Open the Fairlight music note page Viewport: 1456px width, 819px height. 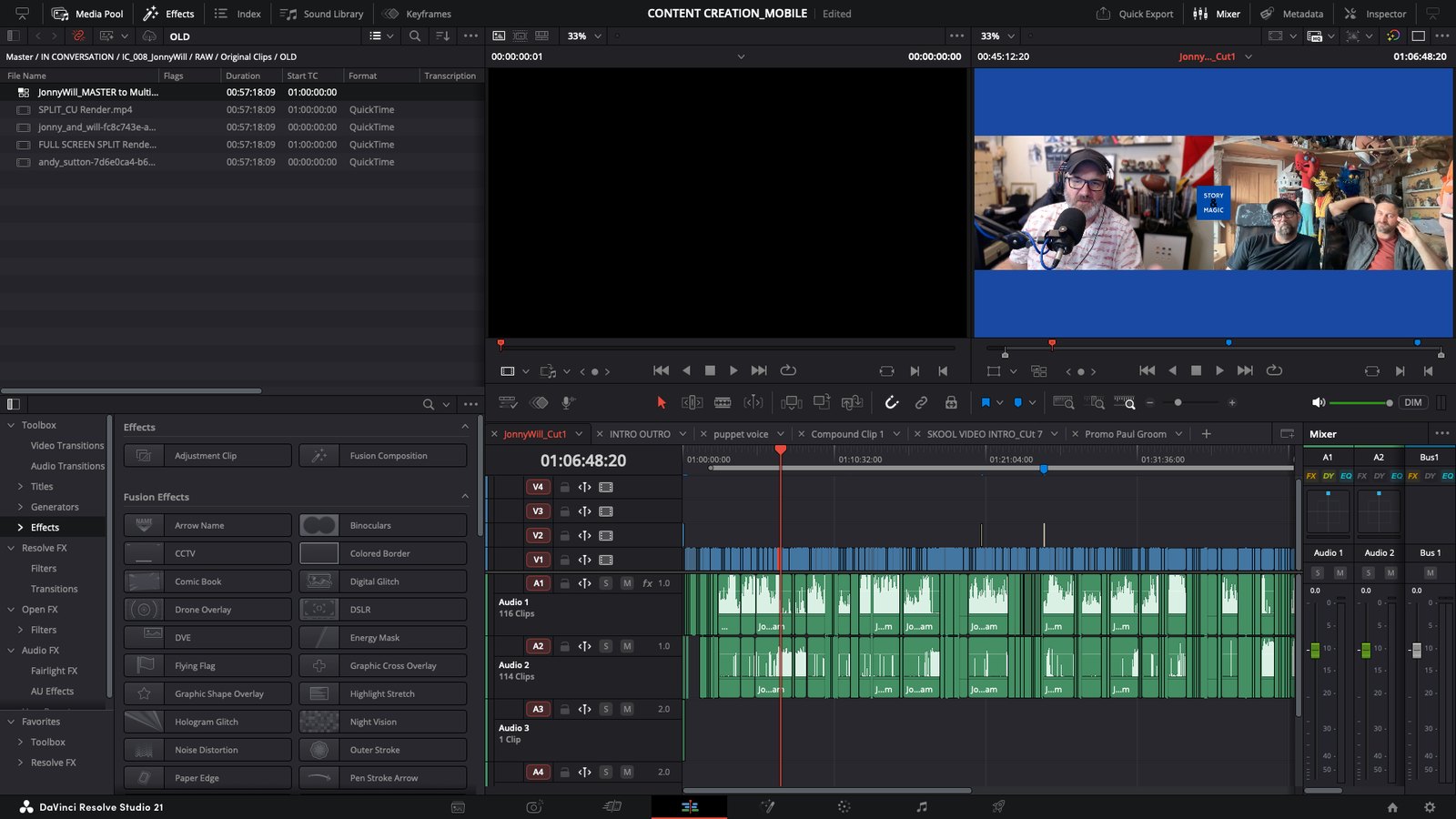coord(922,806)
